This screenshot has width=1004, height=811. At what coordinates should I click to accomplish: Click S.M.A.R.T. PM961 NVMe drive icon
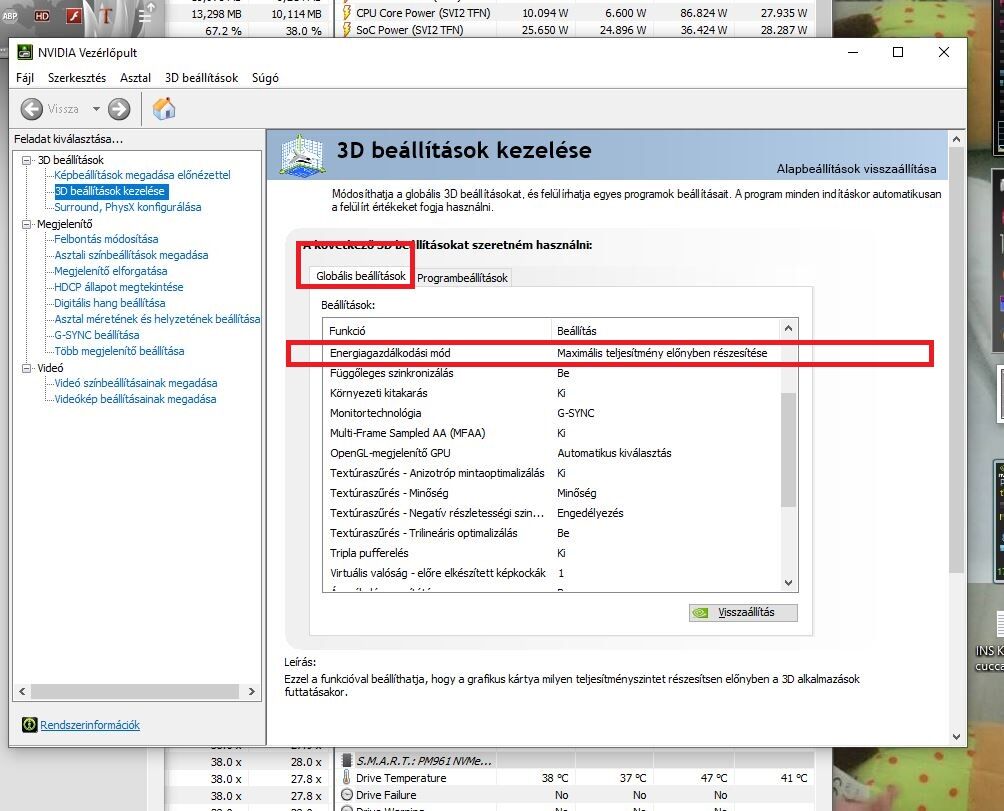point(346,760)
